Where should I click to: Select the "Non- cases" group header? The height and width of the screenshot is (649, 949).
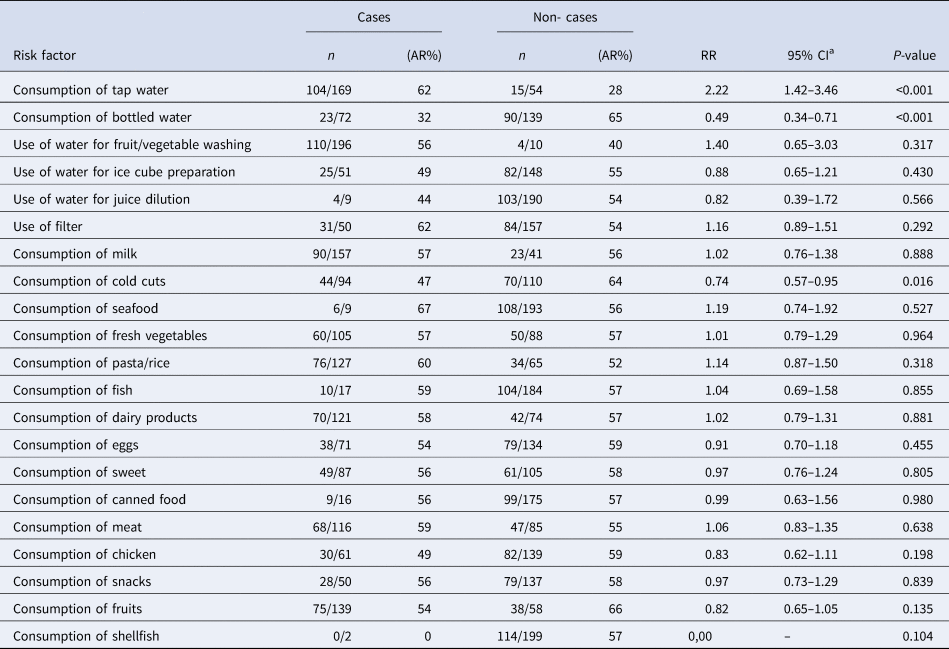(x=565, y=18)
